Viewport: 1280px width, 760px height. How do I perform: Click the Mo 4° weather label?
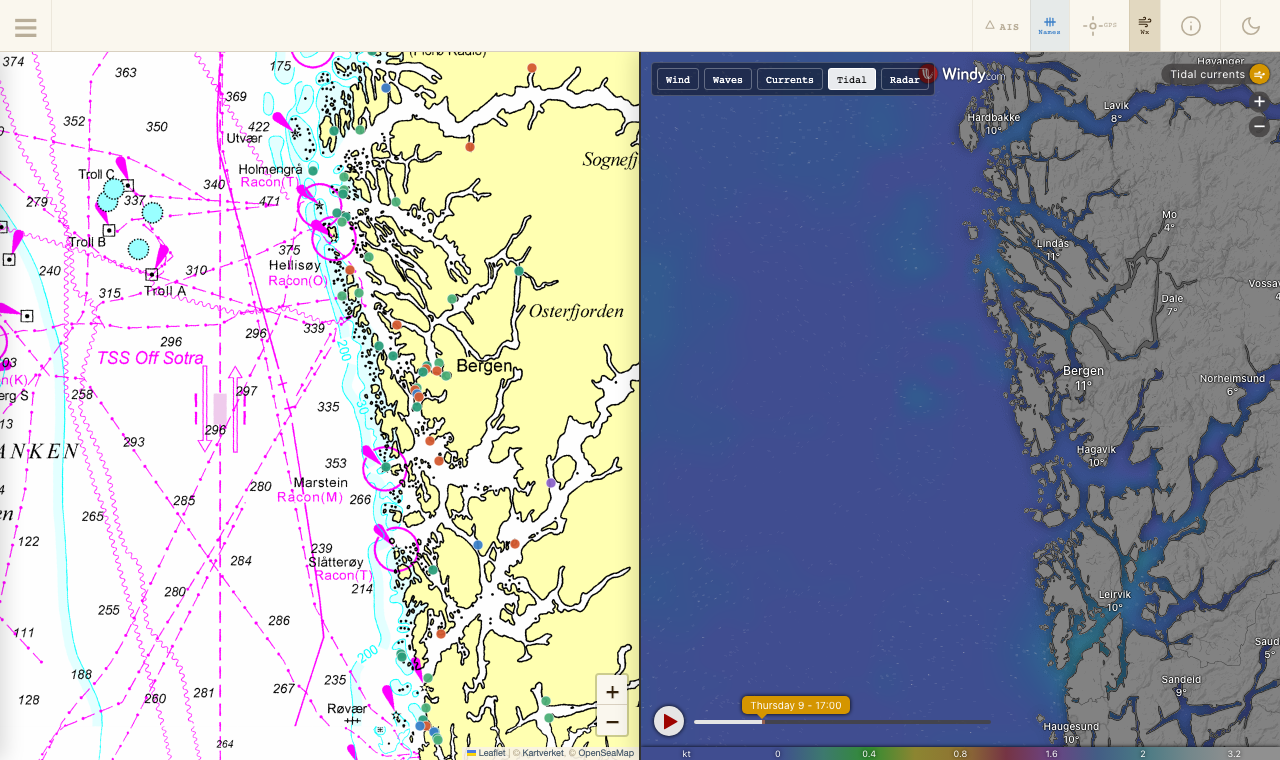click(x=1169, y=220)
